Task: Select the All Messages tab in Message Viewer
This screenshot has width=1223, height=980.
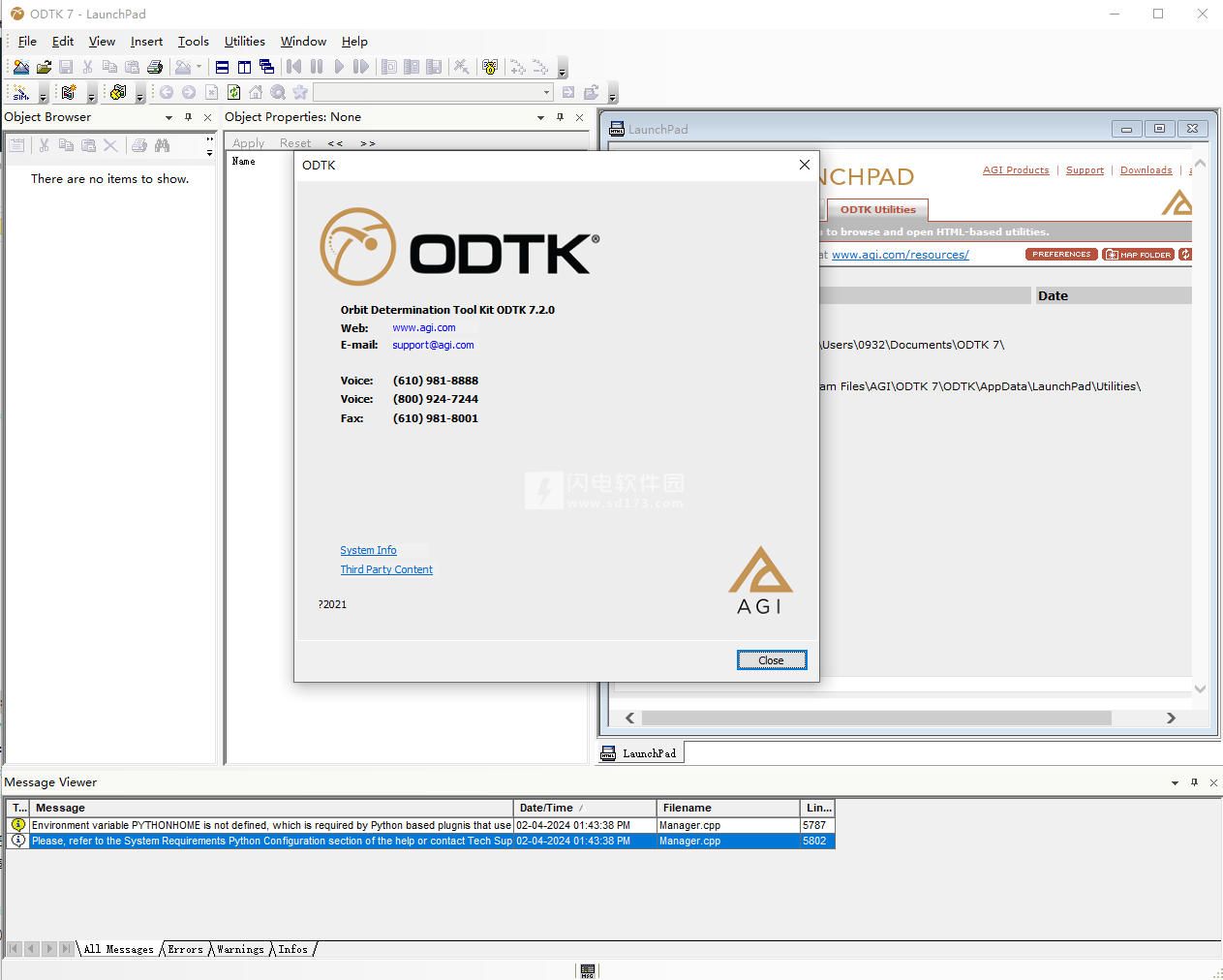Action: tap(118, 949)
